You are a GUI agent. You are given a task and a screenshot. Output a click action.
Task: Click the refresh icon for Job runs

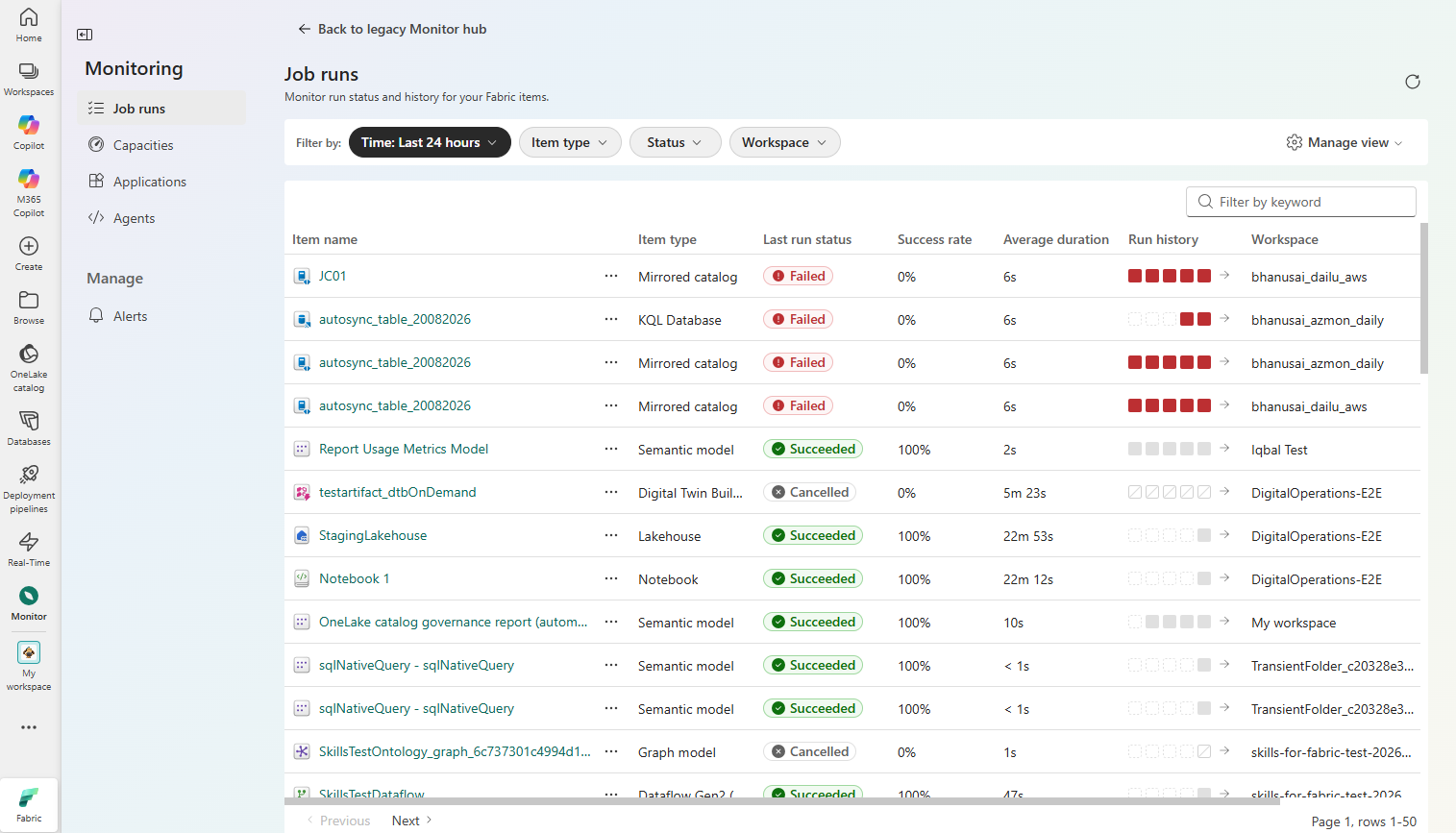click(1412, 82)
